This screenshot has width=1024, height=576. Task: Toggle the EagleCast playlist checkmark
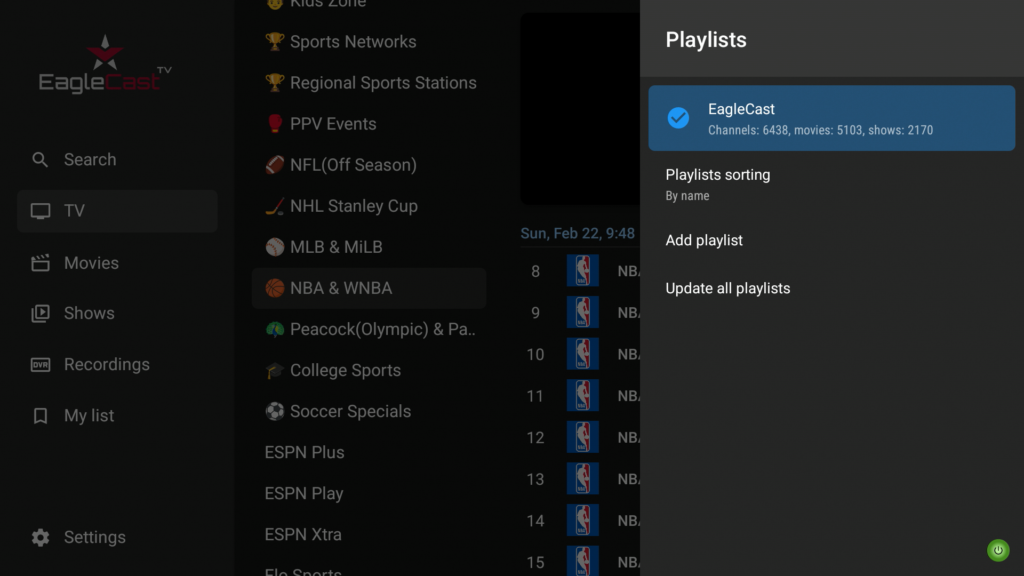[678, 118]
